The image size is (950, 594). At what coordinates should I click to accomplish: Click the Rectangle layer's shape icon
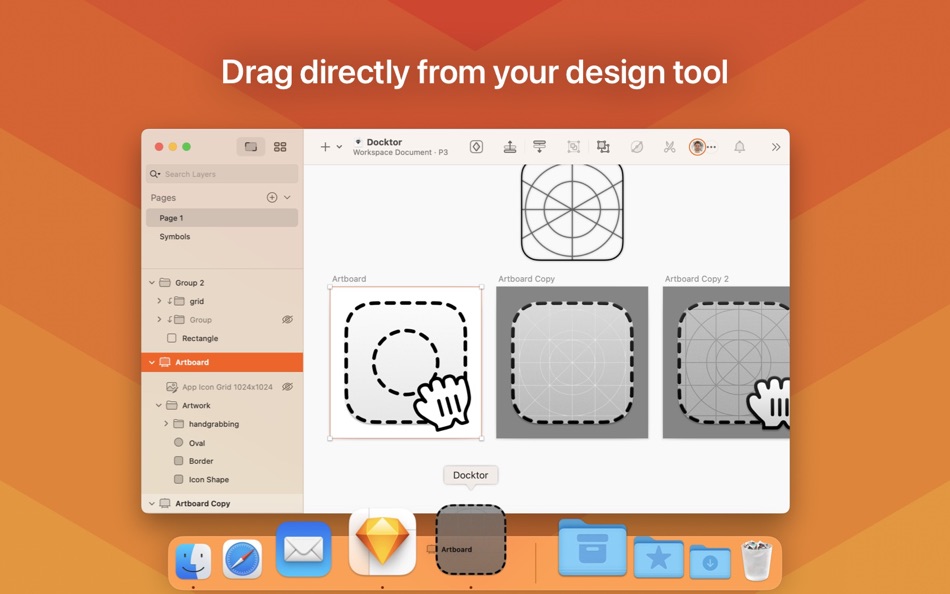pos(172,338)
